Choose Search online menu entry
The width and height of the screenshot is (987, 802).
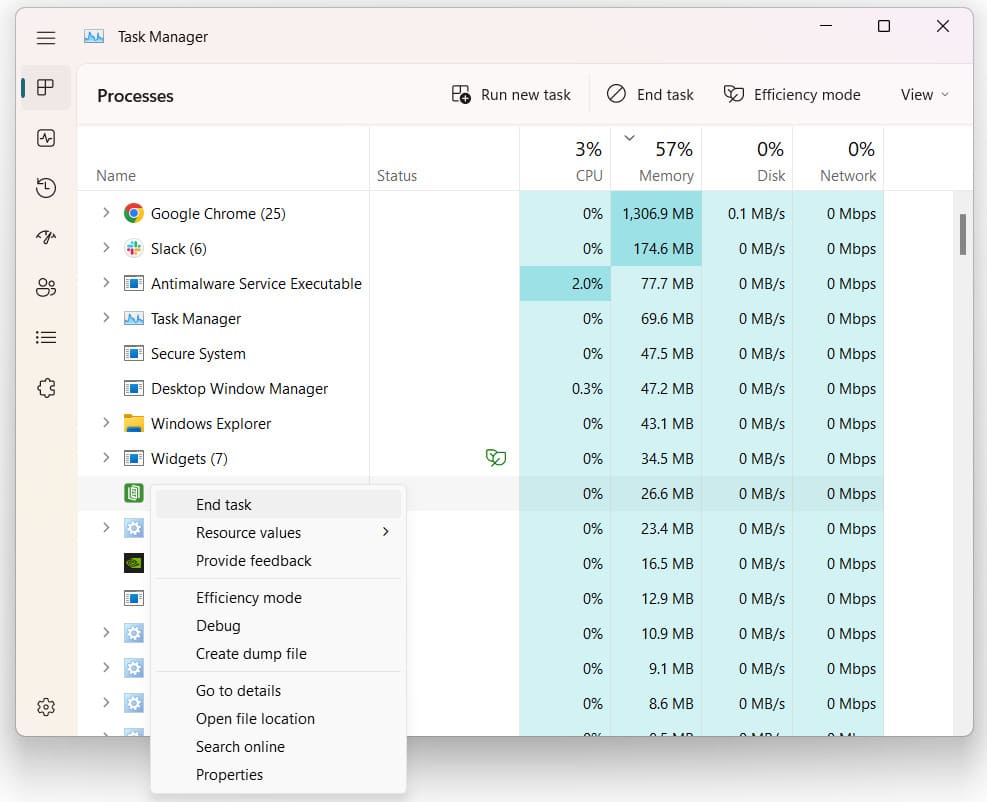tap(278, 747)
